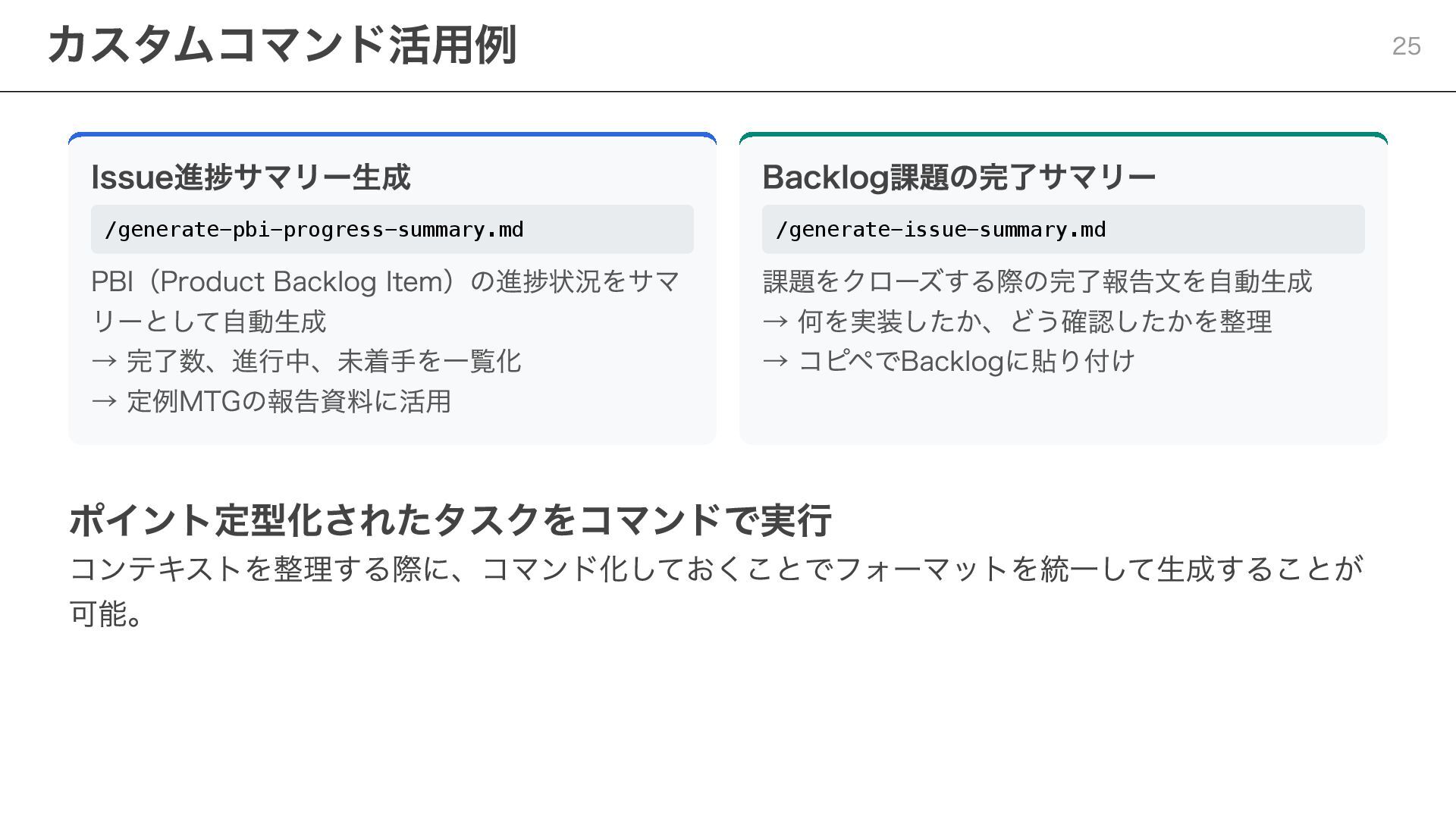The image size is (1456, 819).
Task: Click the paragraph starting with コンテキストを整理する際に
Action: [x=716, y=569]
